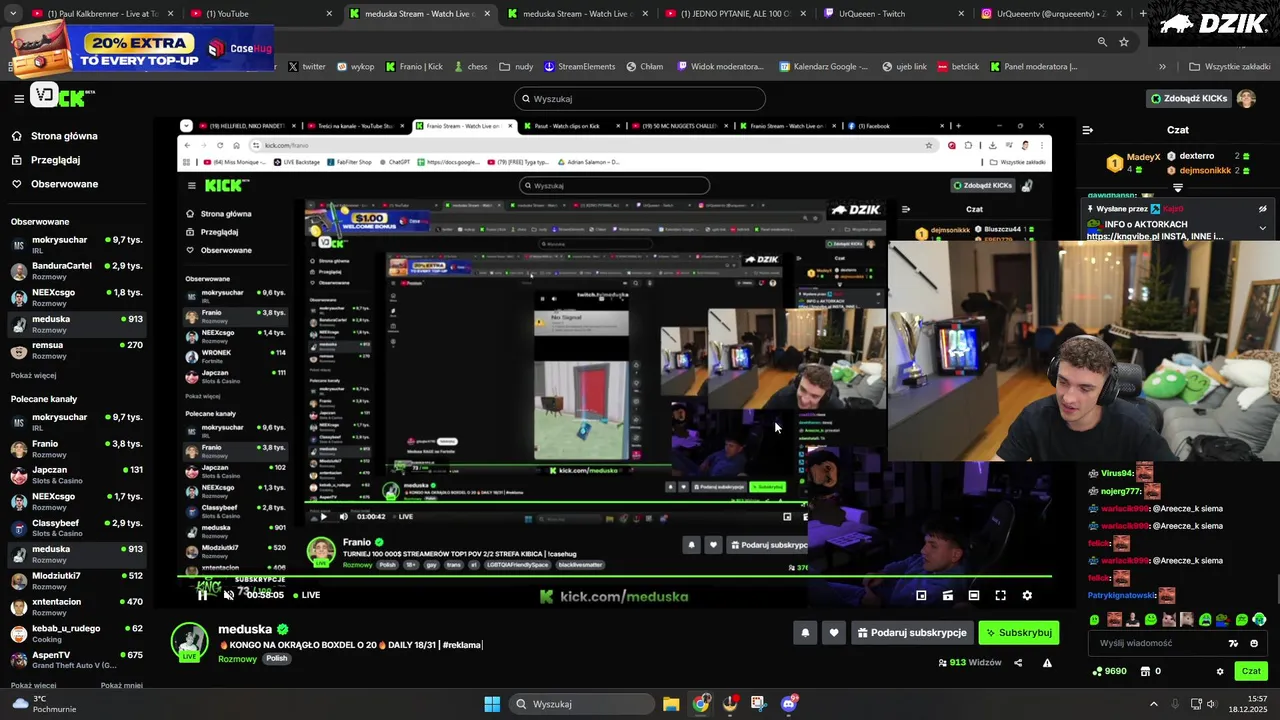Go to Strona główna
Image resolution: width=1280 pixels, height=720 pixels.
[64, 136]
